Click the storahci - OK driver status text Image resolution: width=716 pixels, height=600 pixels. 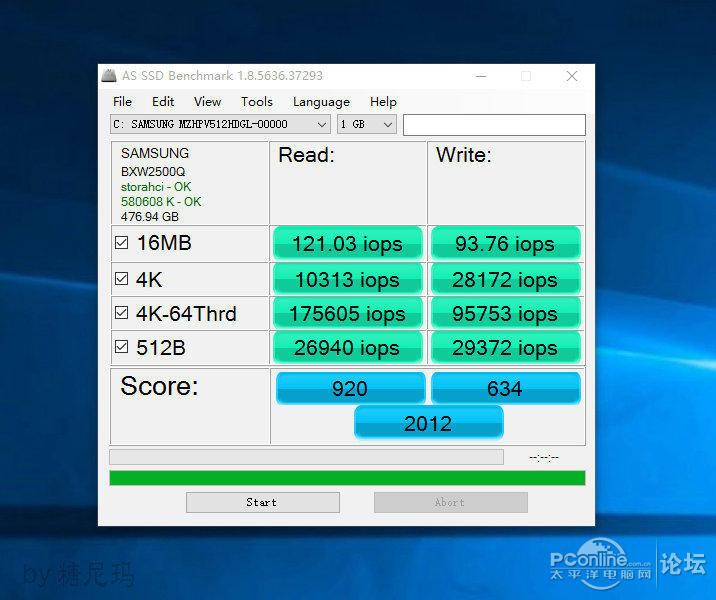click(156, 187)
